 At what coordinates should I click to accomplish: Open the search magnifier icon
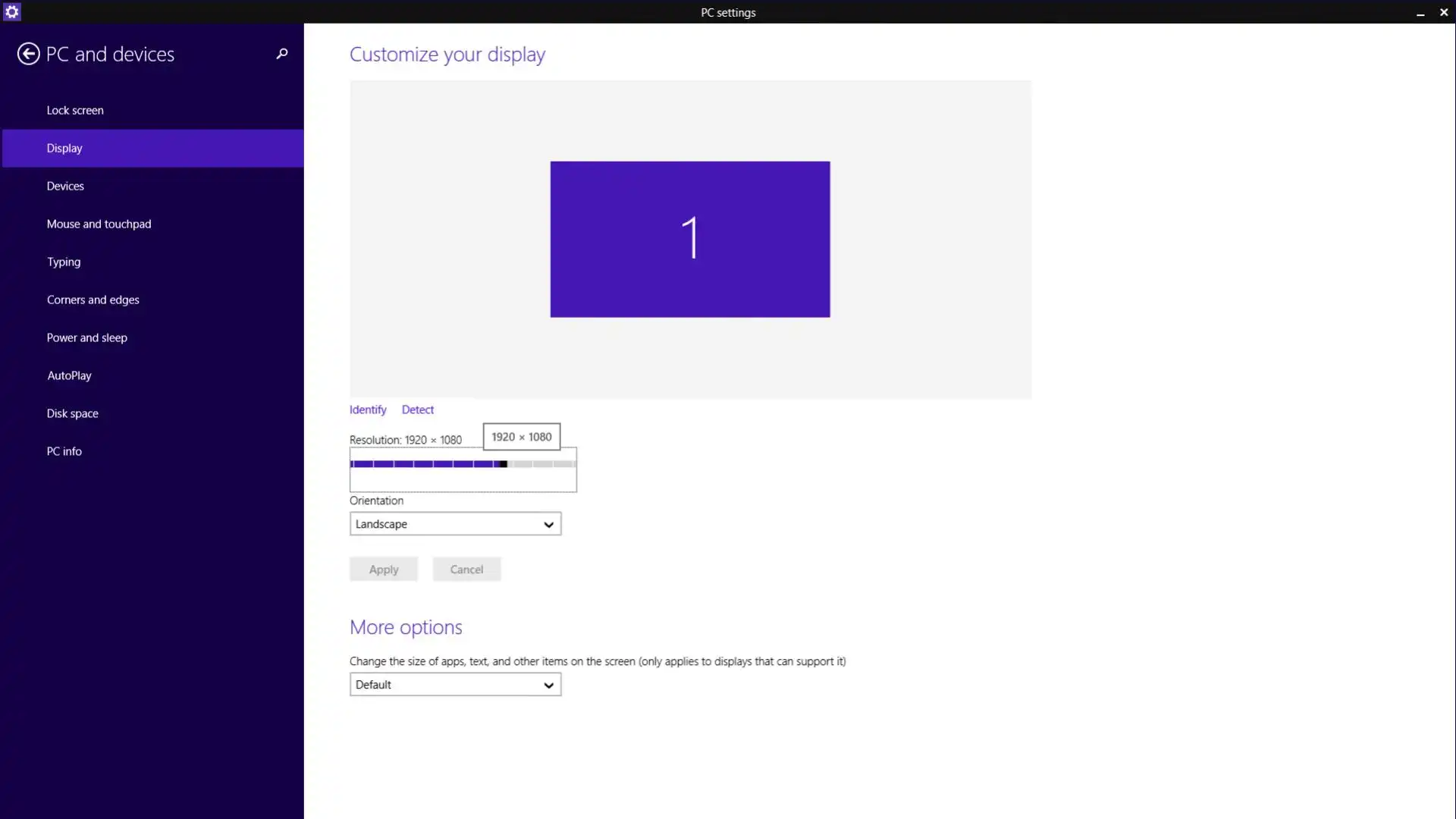[282, 54]
